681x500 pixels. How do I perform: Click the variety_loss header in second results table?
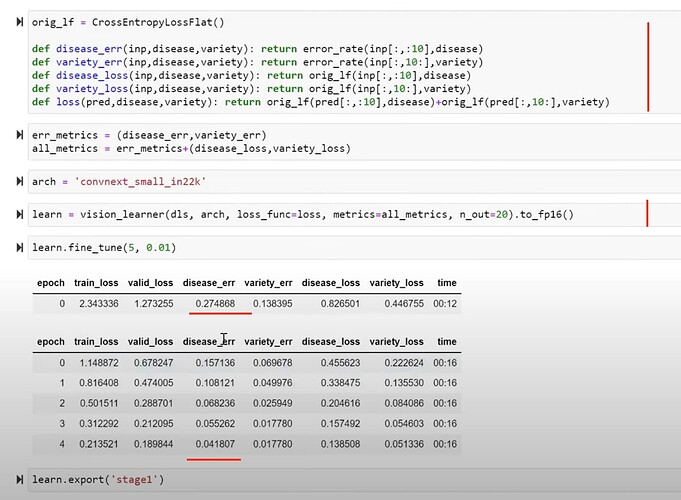tap(397, 341)
